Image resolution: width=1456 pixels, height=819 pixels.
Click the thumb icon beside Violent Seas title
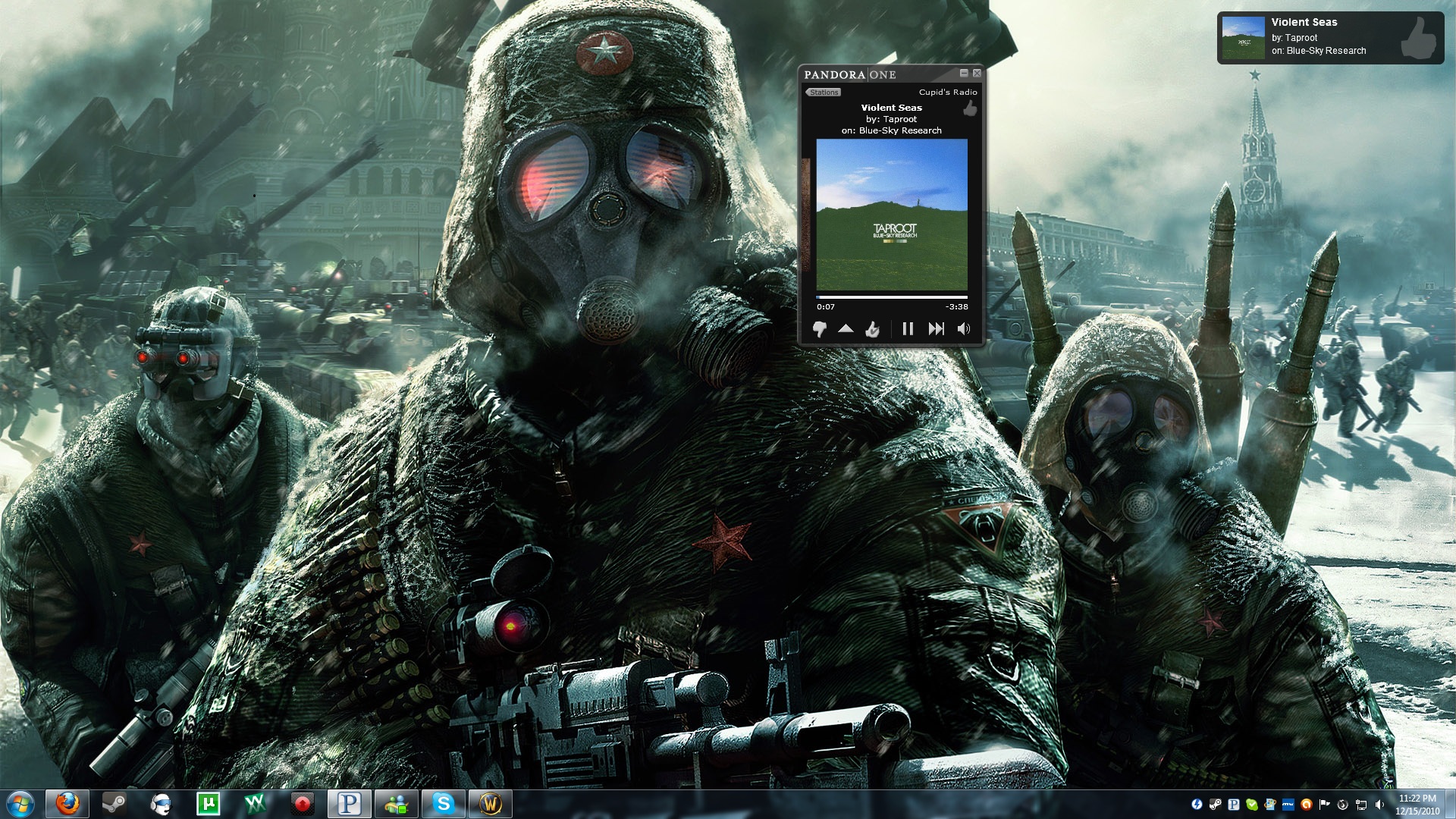(x=970, y=108)
